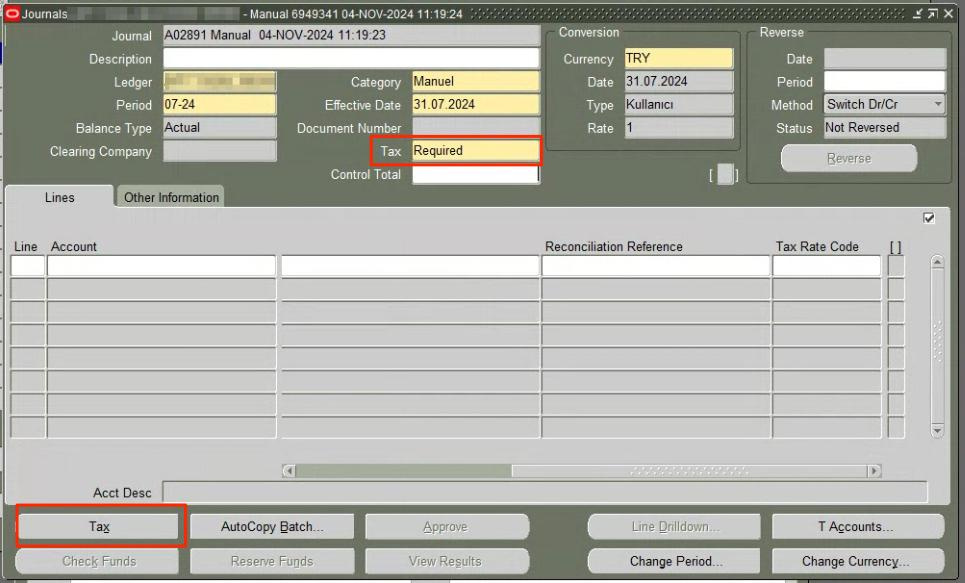Click Reserve Funds
Image resolution: width=965 pixels, height=583 pixels.
(271, 561)
